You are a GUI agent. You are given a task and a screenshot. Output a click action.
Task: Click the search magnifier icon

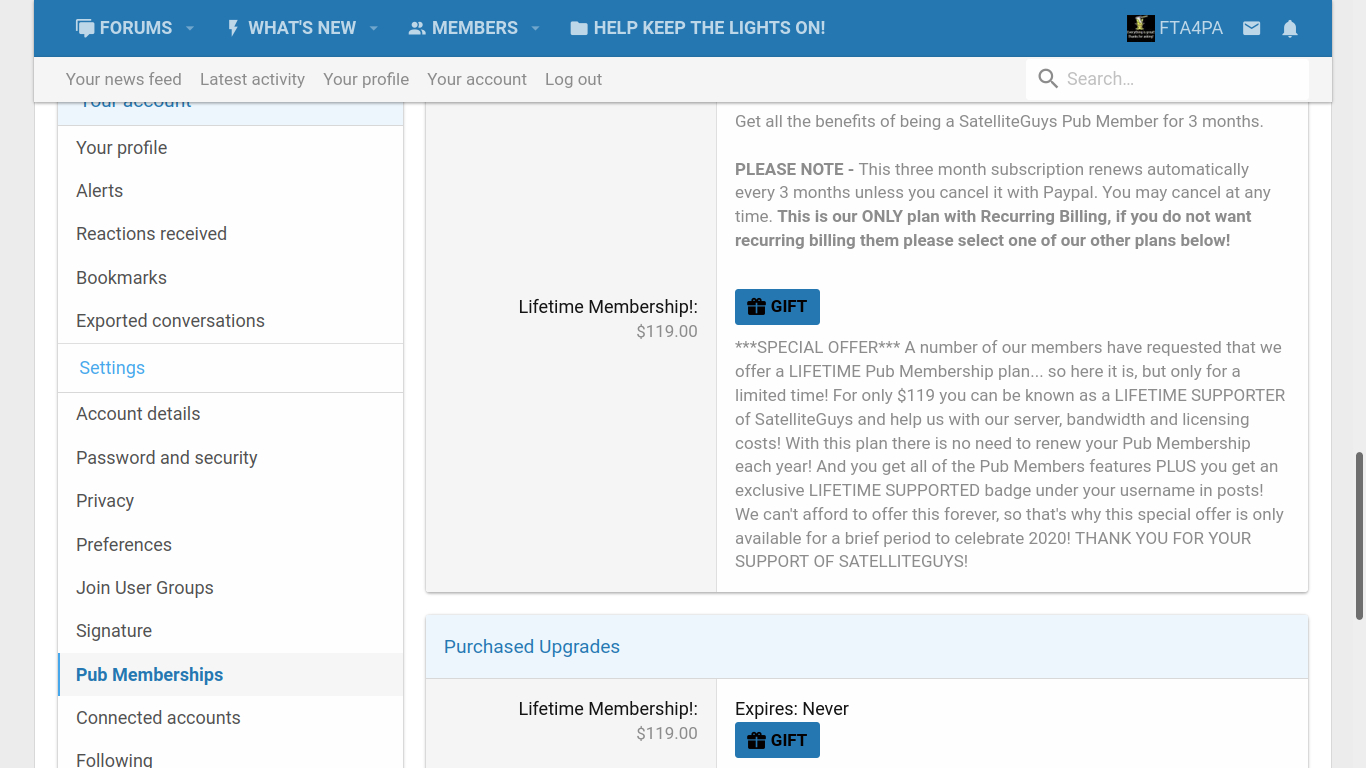(x=1048, y=79)
